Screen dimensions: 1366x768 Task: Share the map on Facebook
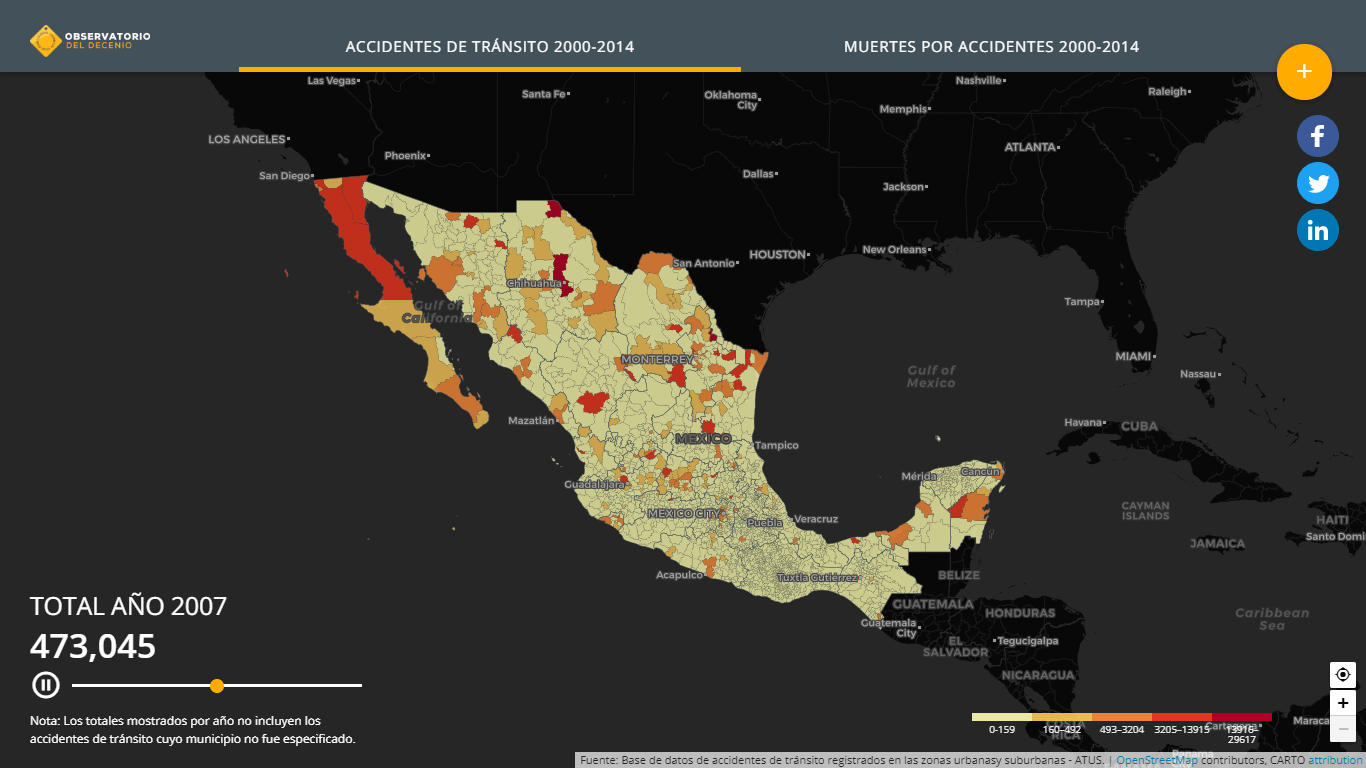pos(1317,136)
